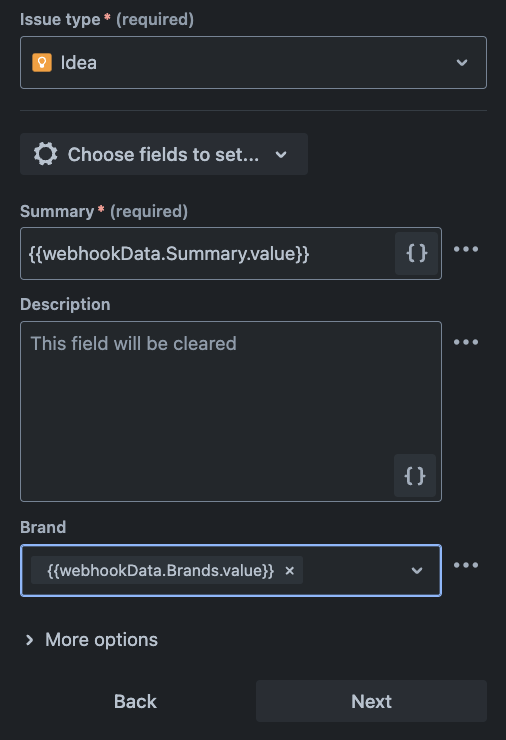The height and width of the screenshot is (740, 506).
Task: Open smart value picker for Summary field
Action: click(416, 253)
